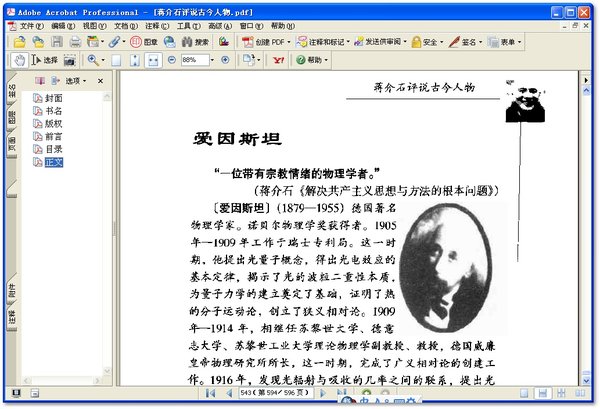The height and width of the screenshot is (409, 600).
Task: Select the 正文 bookmark
Action: tap(54, 162)
